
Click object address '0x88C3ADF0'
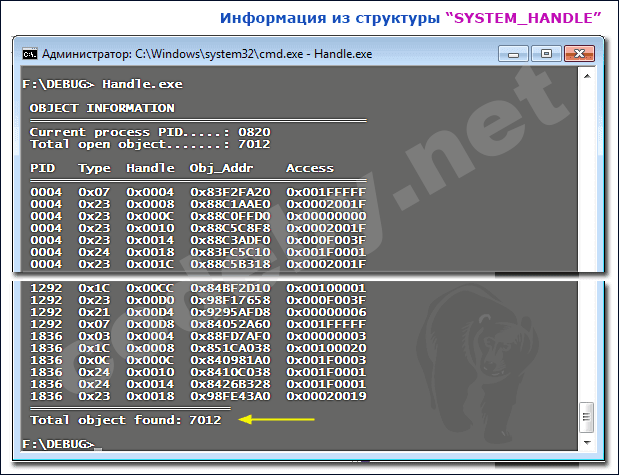click(x=231, y=240)
